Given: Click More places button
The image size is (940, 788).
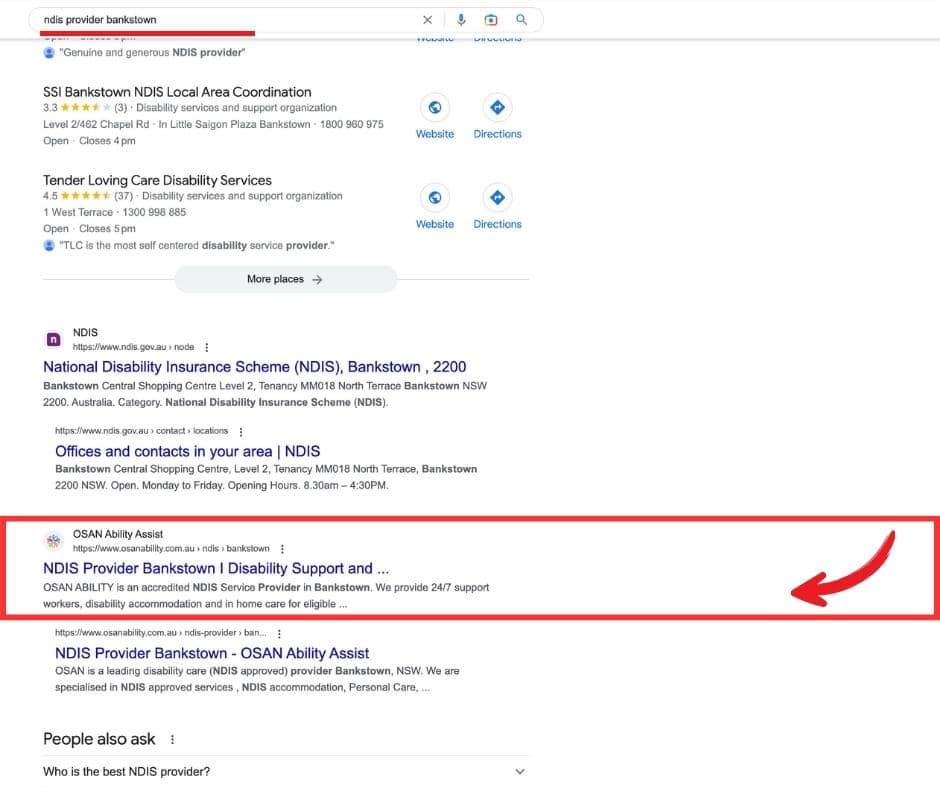Looking at the screenshot, I should [285, 280].
